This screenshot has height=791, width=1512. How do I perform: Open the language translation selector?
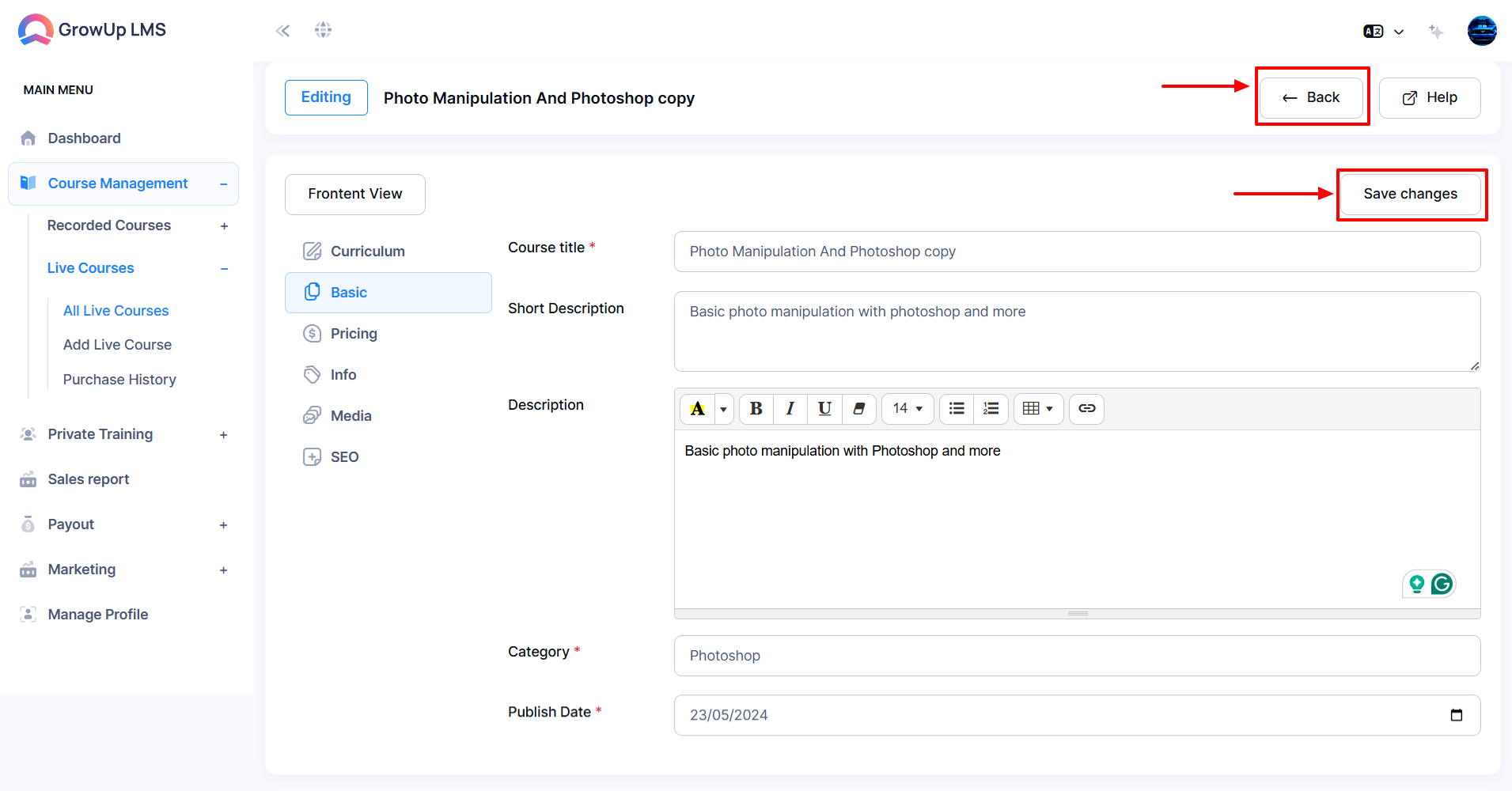pos(1383,32)
